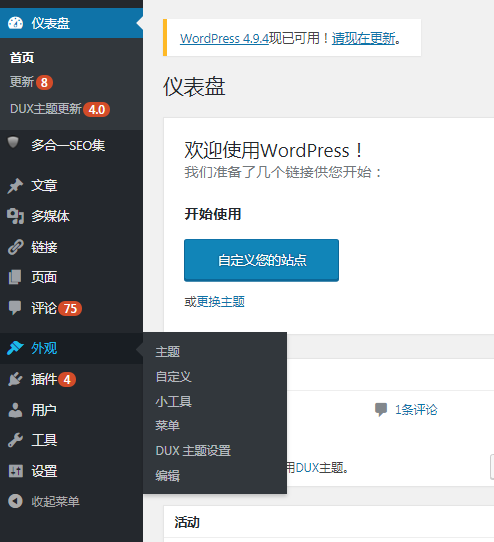The width and height of the screenshot is (494, 542).
Task: Click the dashboard gauge icon
Action: (x=15, y=23)
